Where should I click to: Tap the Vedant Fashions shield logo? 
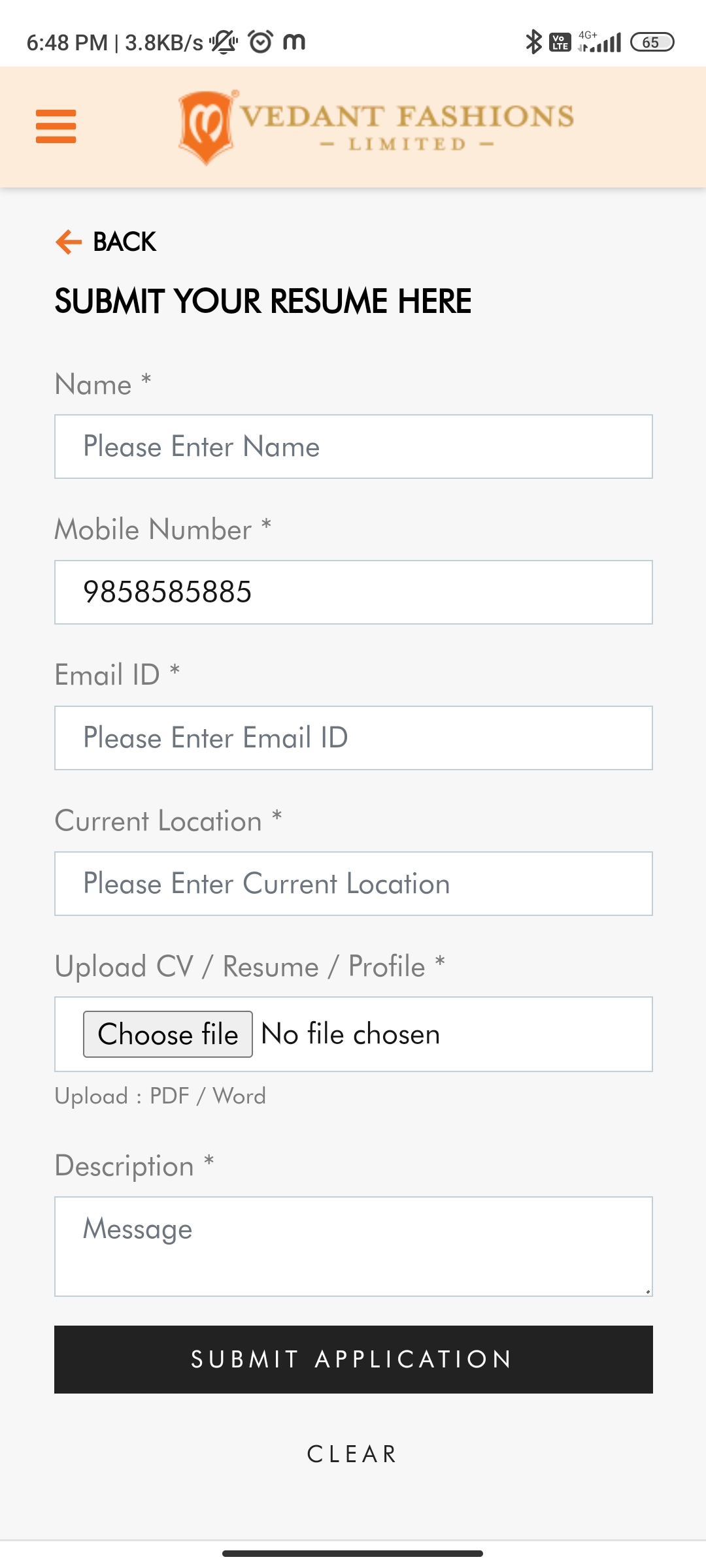coord(207,127)
